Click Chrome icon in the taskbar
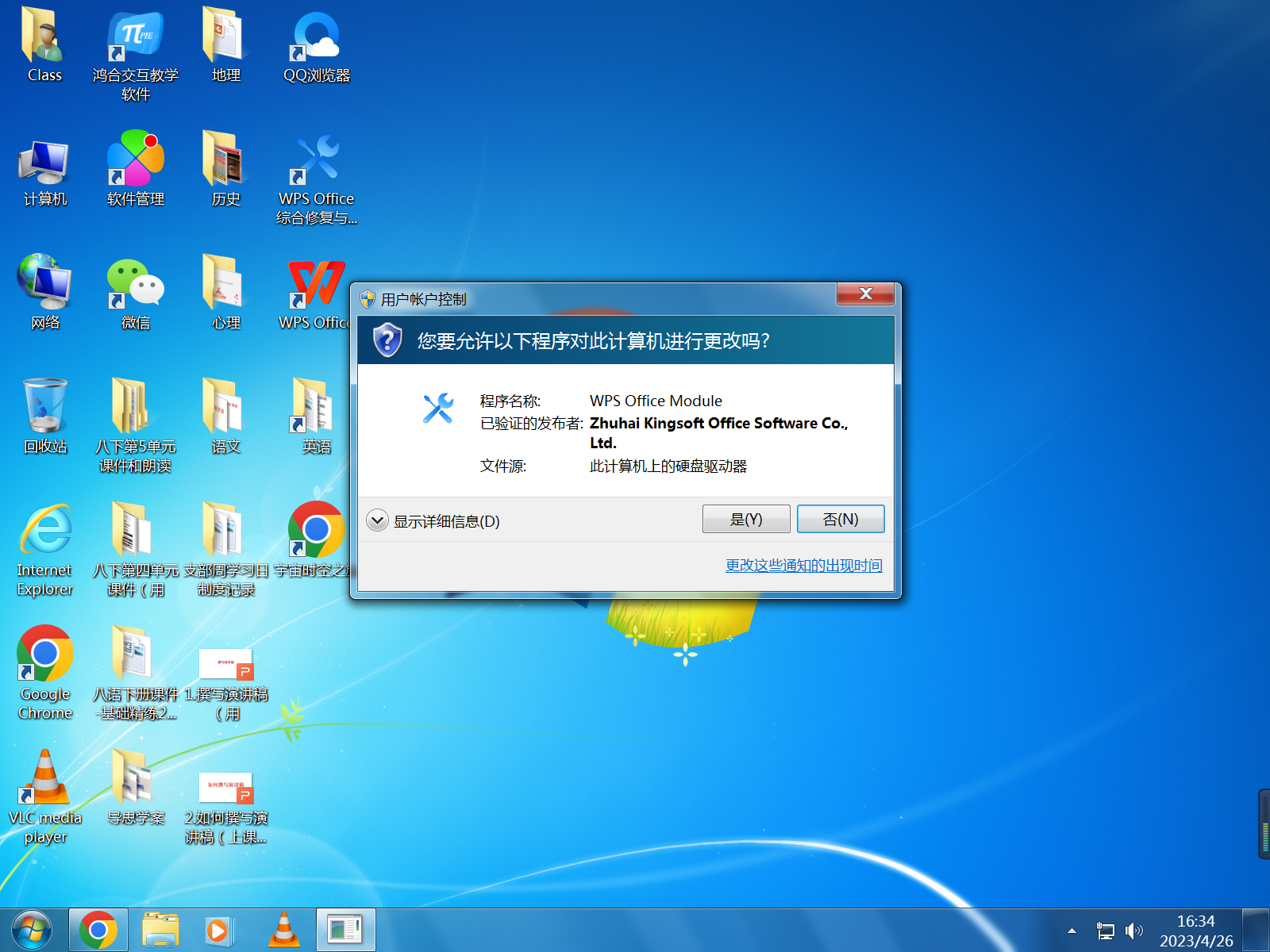Image resolution: width=1270 pixels, height=952 pixels. (98, 930)
